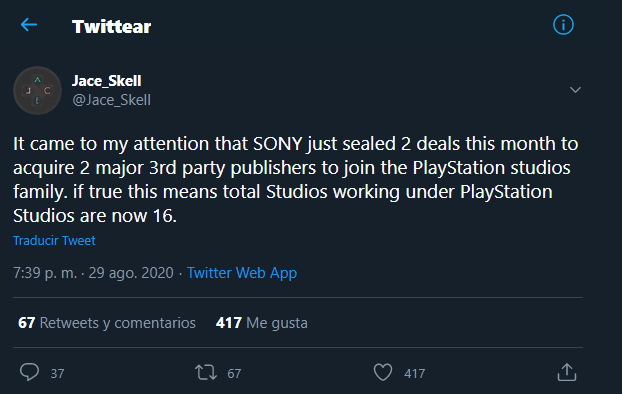Open the Twitter Web App source link
This screenshot has width=622, height=394.
(x=242, y=273)
